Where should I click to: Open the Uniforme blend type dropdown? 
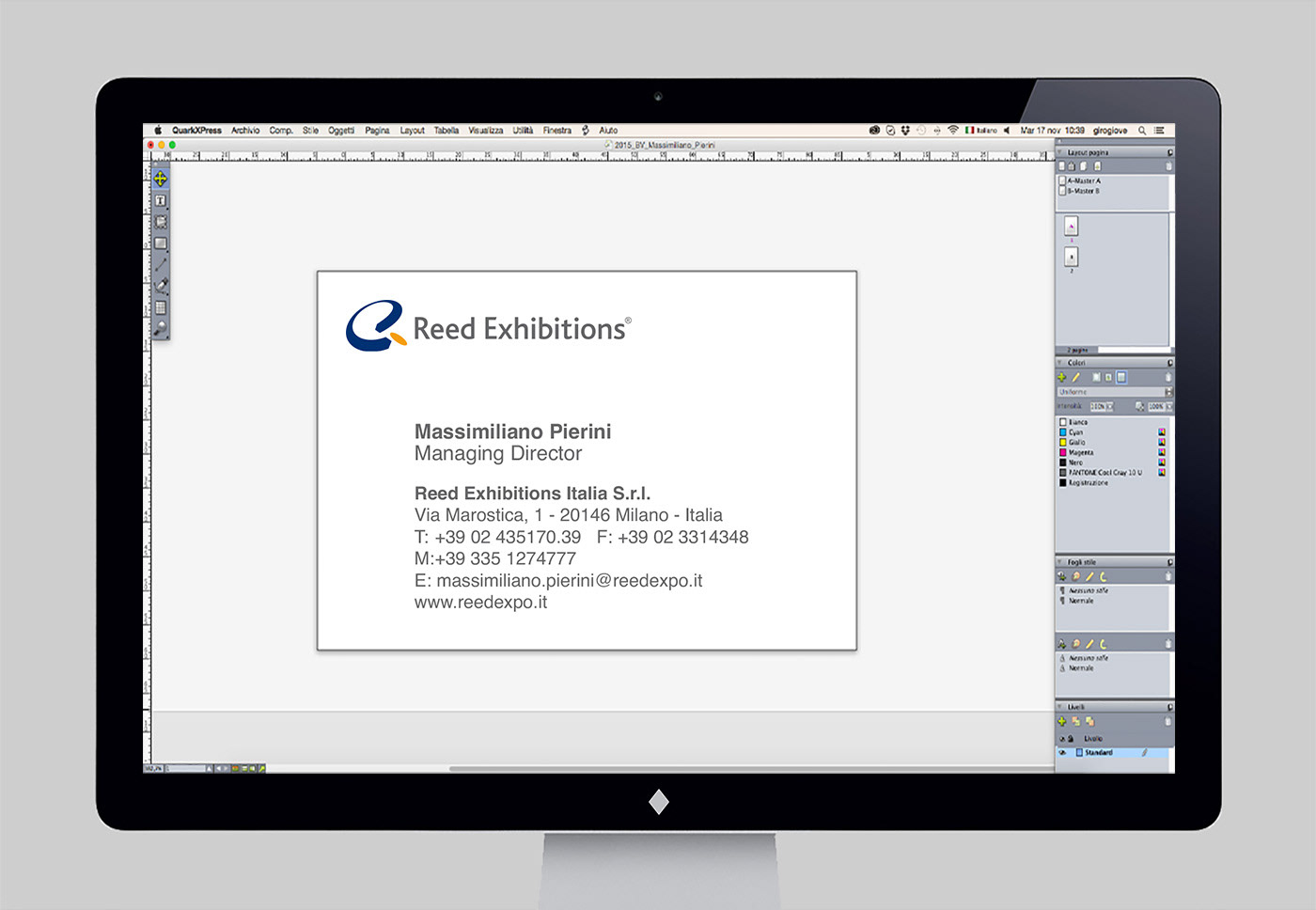pos(1115,392)
